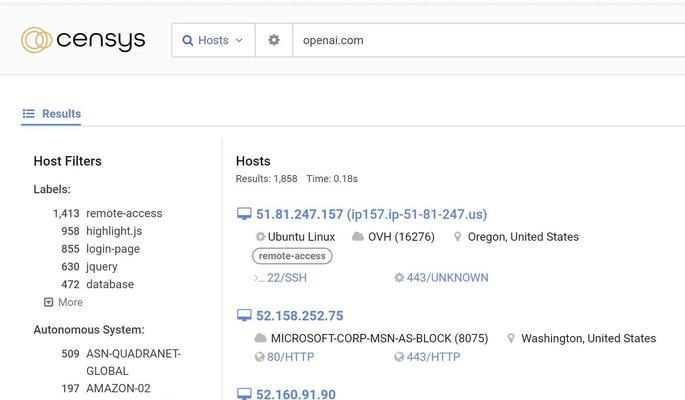Click terminal icon beside 22/SSH

[x=259, y=278]
